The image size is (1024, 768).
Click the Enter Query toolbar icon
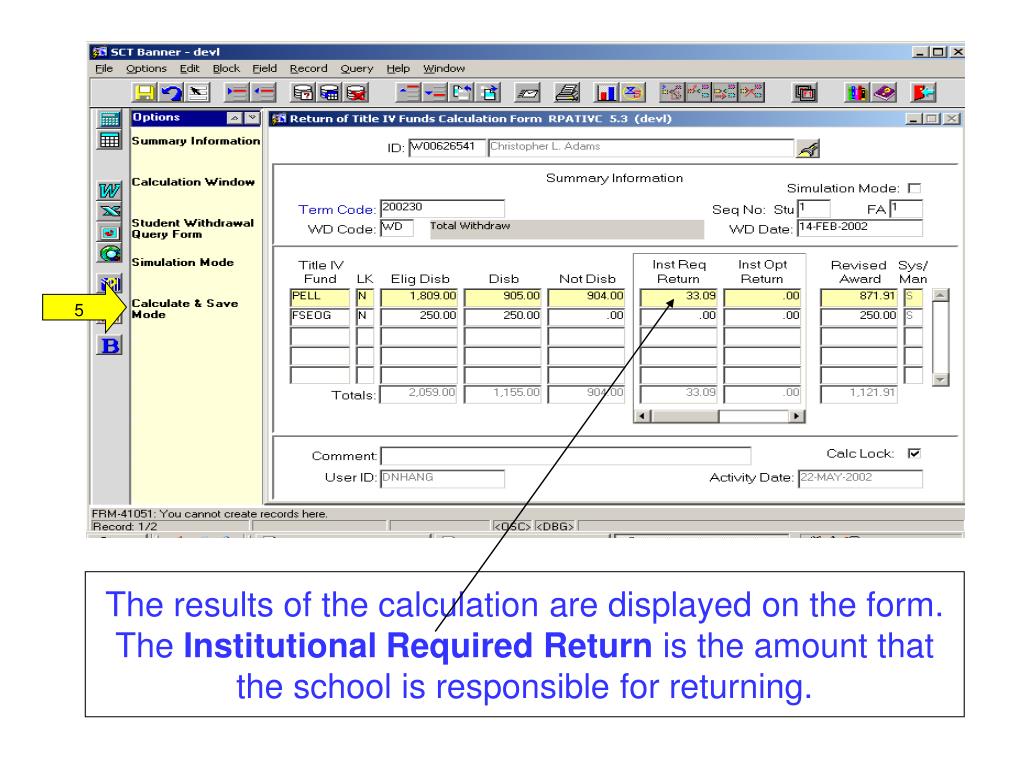[x=303, y=93]
